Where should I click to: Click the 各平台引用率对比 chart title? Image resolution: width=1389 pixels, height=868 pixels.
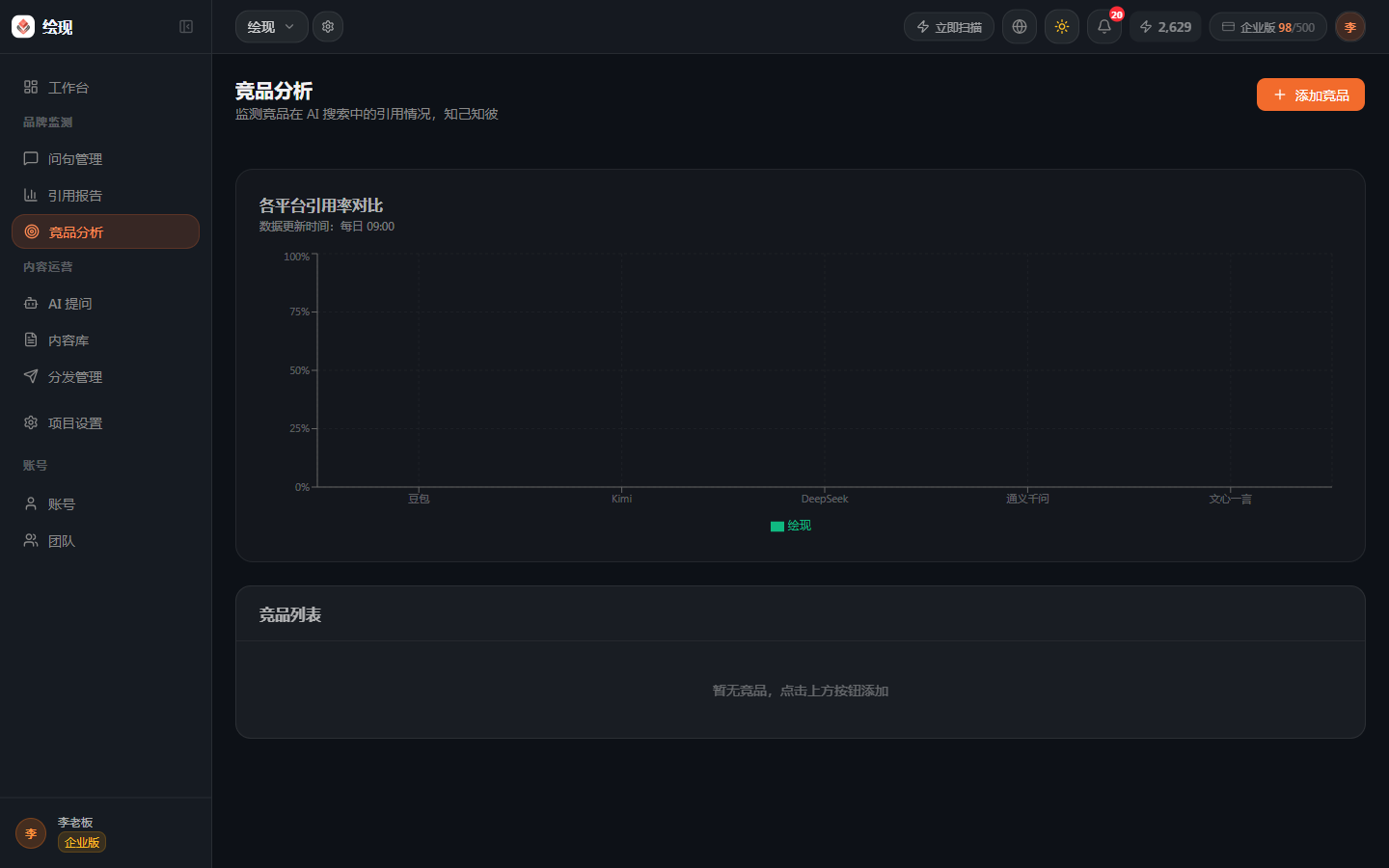coord(321,205)
